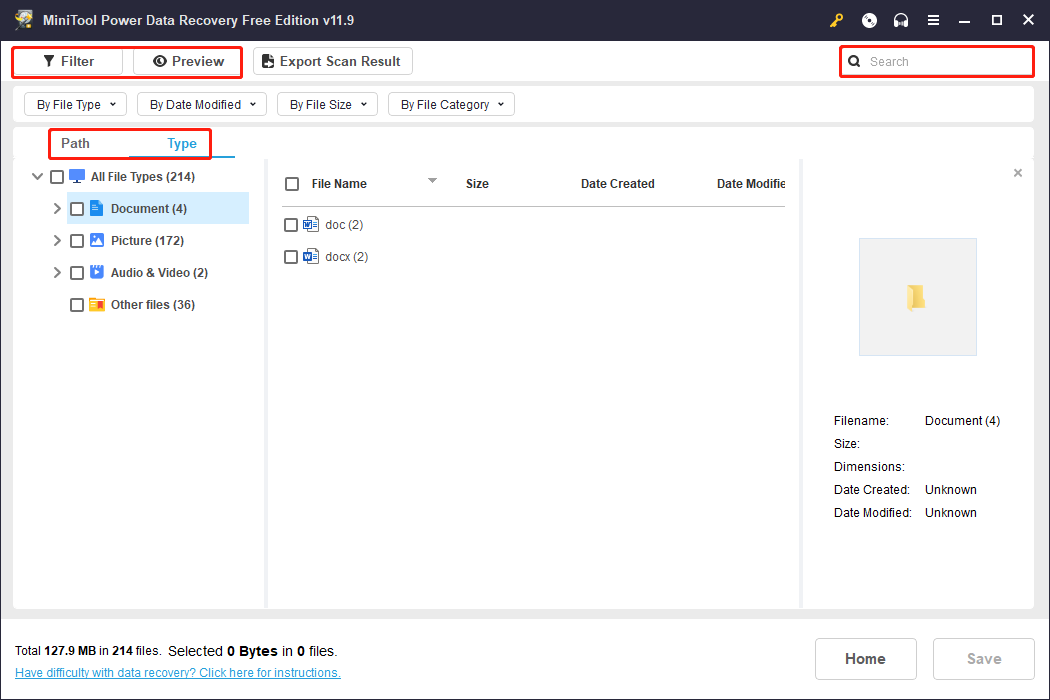Check the Other files (36) checkbox

tap(77, 305)
